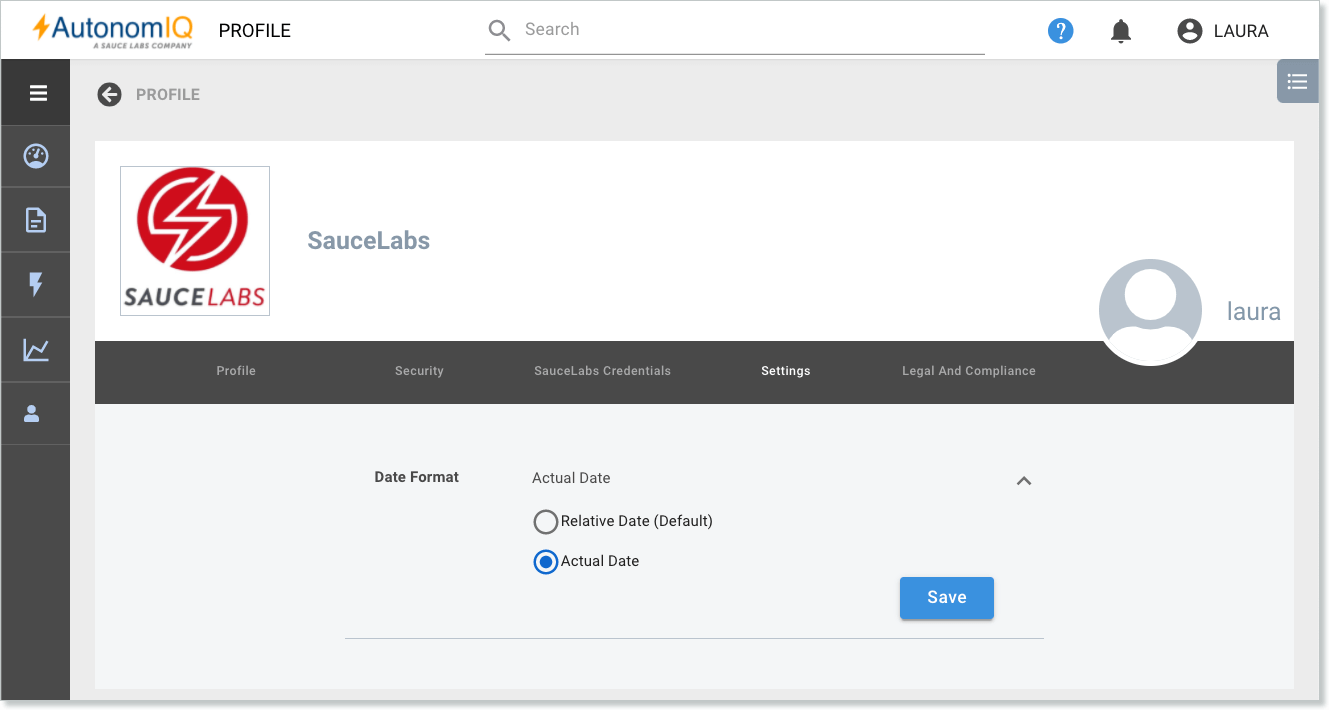Collapse the Date Format section chevron
The width and height of the screenshot is (1329, 710).
(x=1023, y=481)
